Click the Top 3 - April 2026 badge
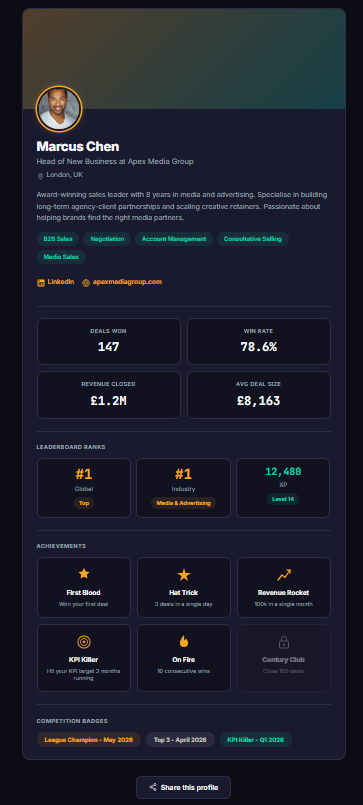 pyautogui.click(x=180, y=740)
